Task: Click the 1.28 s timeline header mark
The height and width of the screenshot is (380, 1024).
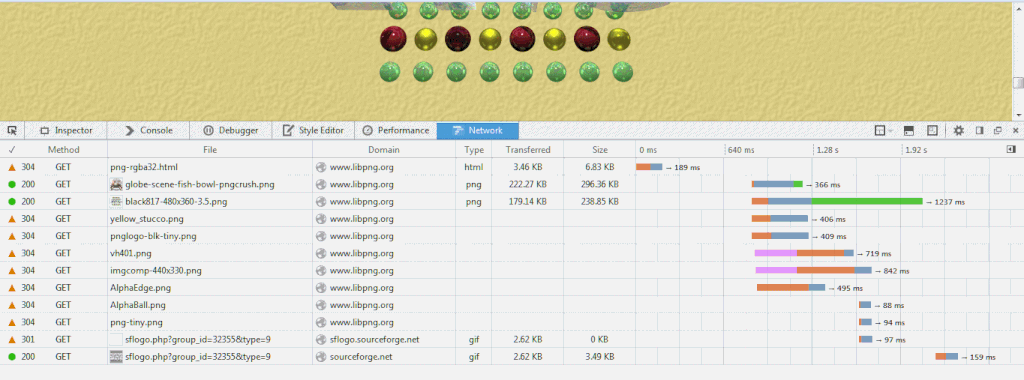Action: click(x=827, y=150)
